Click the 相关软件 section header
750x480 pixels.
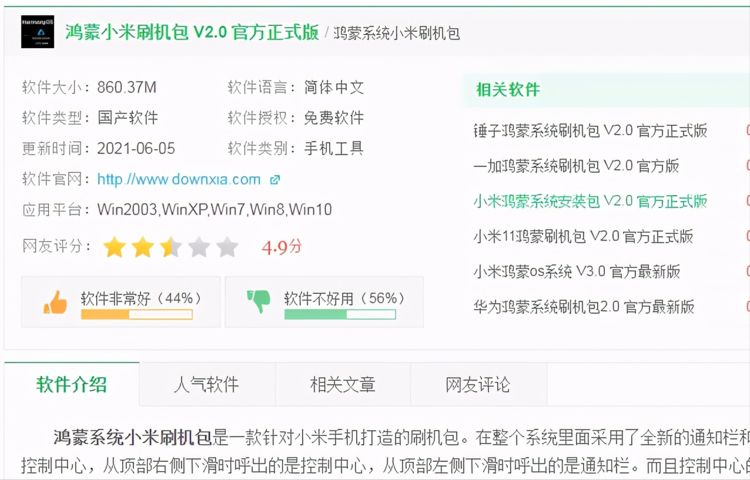click(x=508, y=89)
